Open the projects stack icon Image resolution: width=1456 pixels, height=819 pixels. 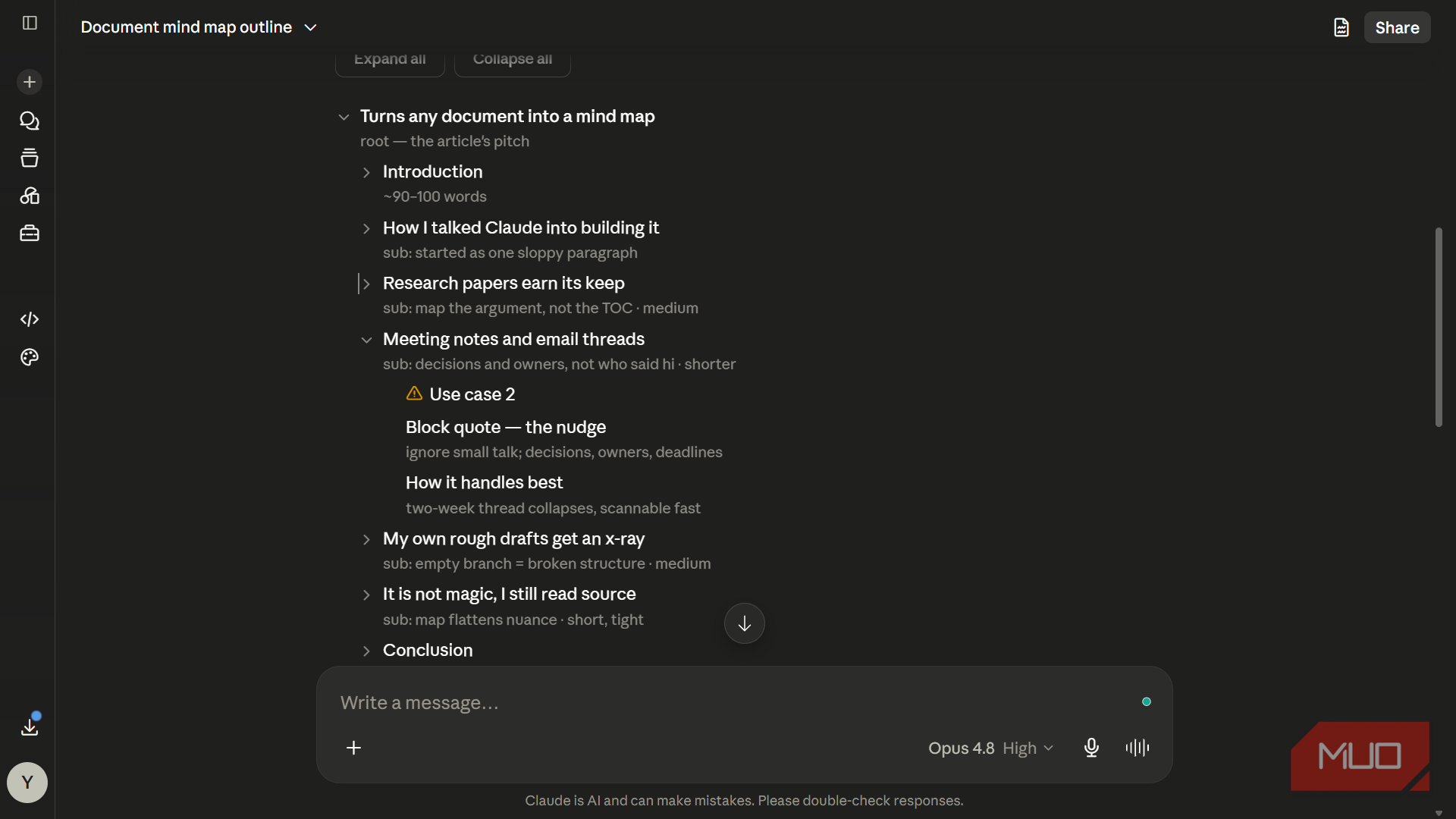click(30, 158)
